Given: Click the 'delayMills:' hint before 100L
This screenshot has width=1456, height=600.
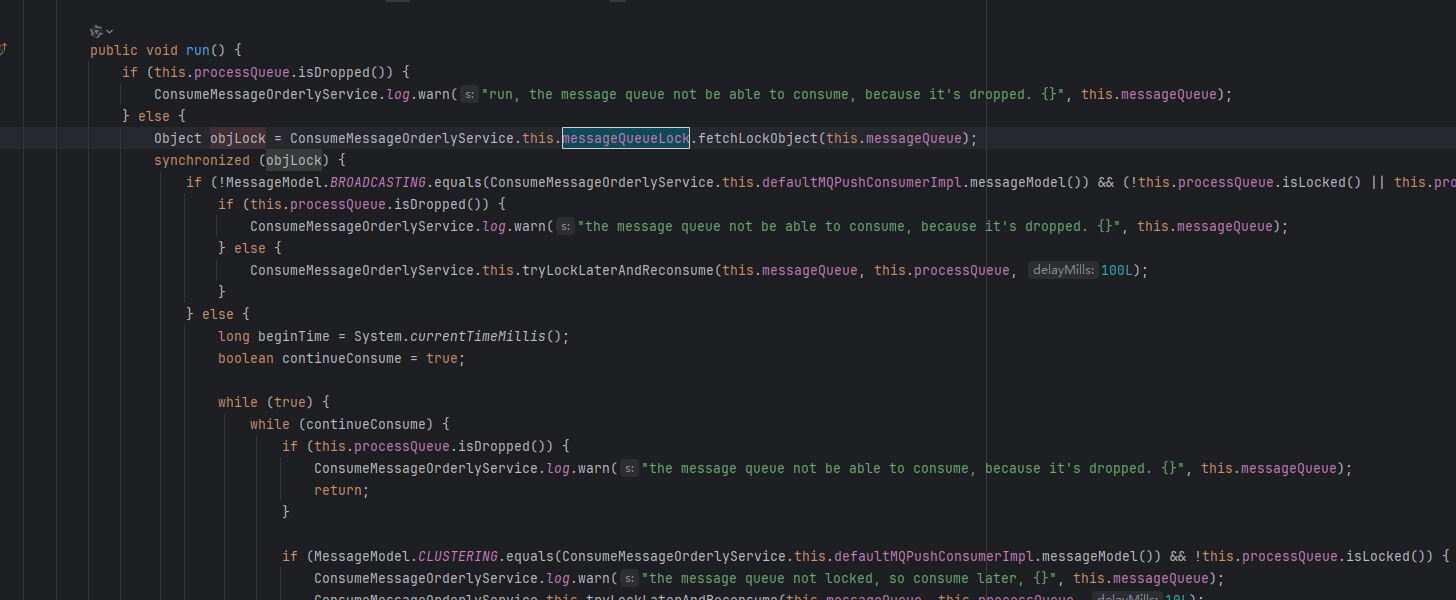Looking at the screenshot, I should click(1063, 270).
